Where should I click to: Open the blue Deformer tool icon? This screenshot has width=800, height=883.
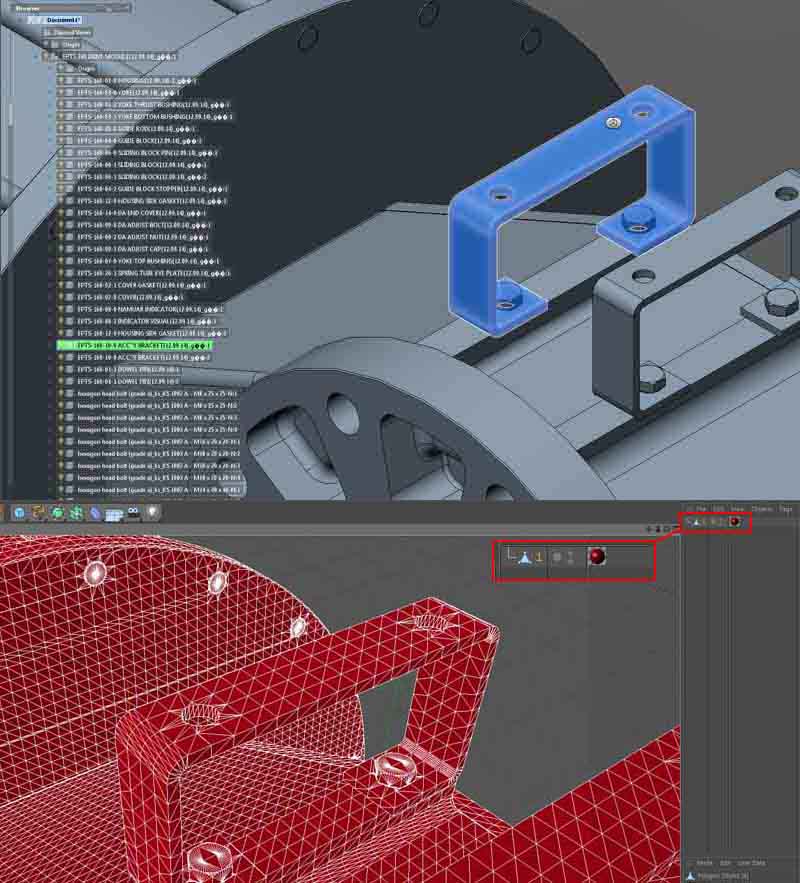pyautogui.click(x=95, y=512)
